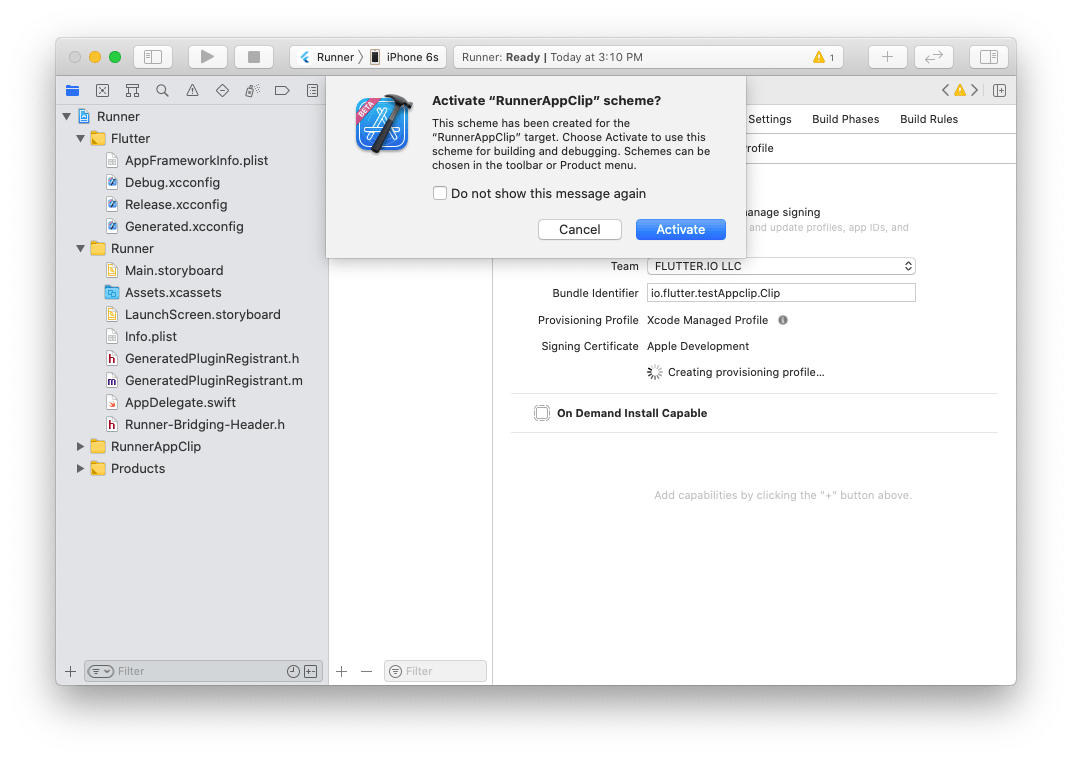The height and width of the screenshot is (759, 1072).
Task: Click the Activate button in the dialog
Action: coord(681,229)
